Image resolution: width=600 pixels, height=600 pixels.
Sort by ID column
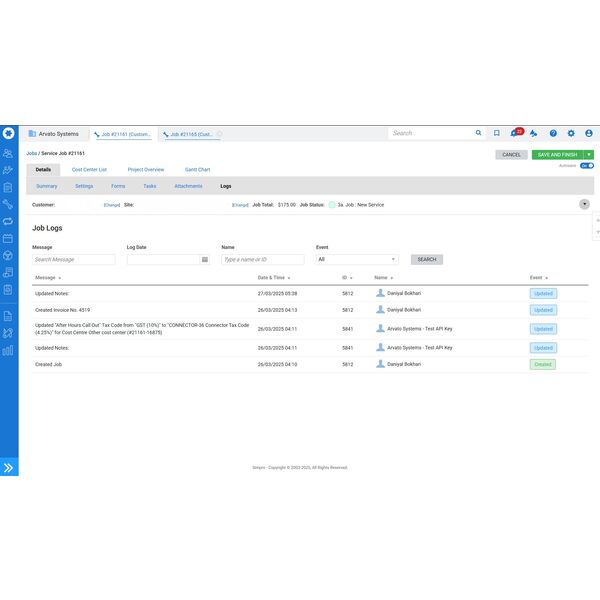[x=347, y=278]
